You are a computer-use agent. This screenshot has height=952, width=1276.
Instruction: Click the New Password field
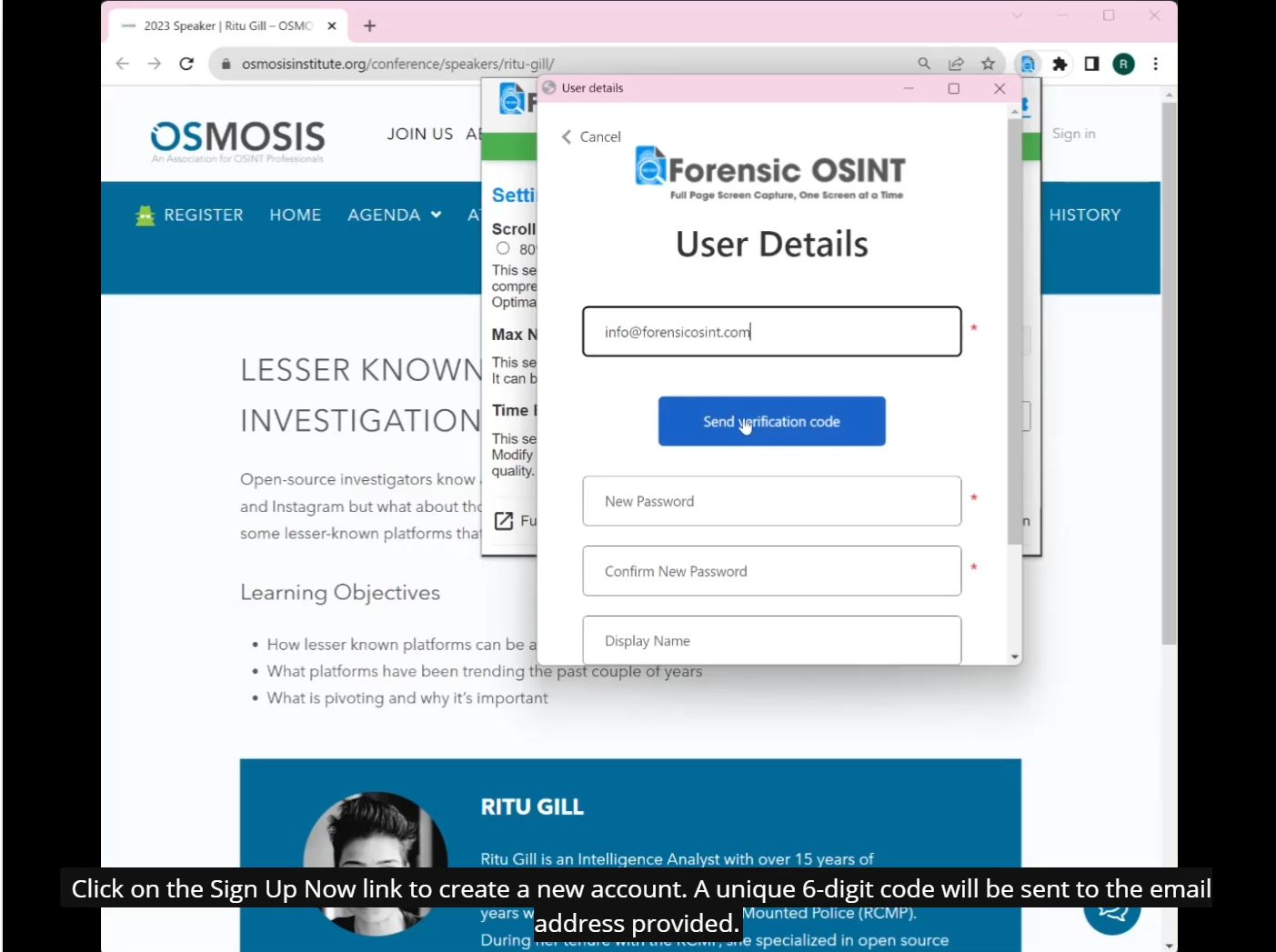[772, 501]
